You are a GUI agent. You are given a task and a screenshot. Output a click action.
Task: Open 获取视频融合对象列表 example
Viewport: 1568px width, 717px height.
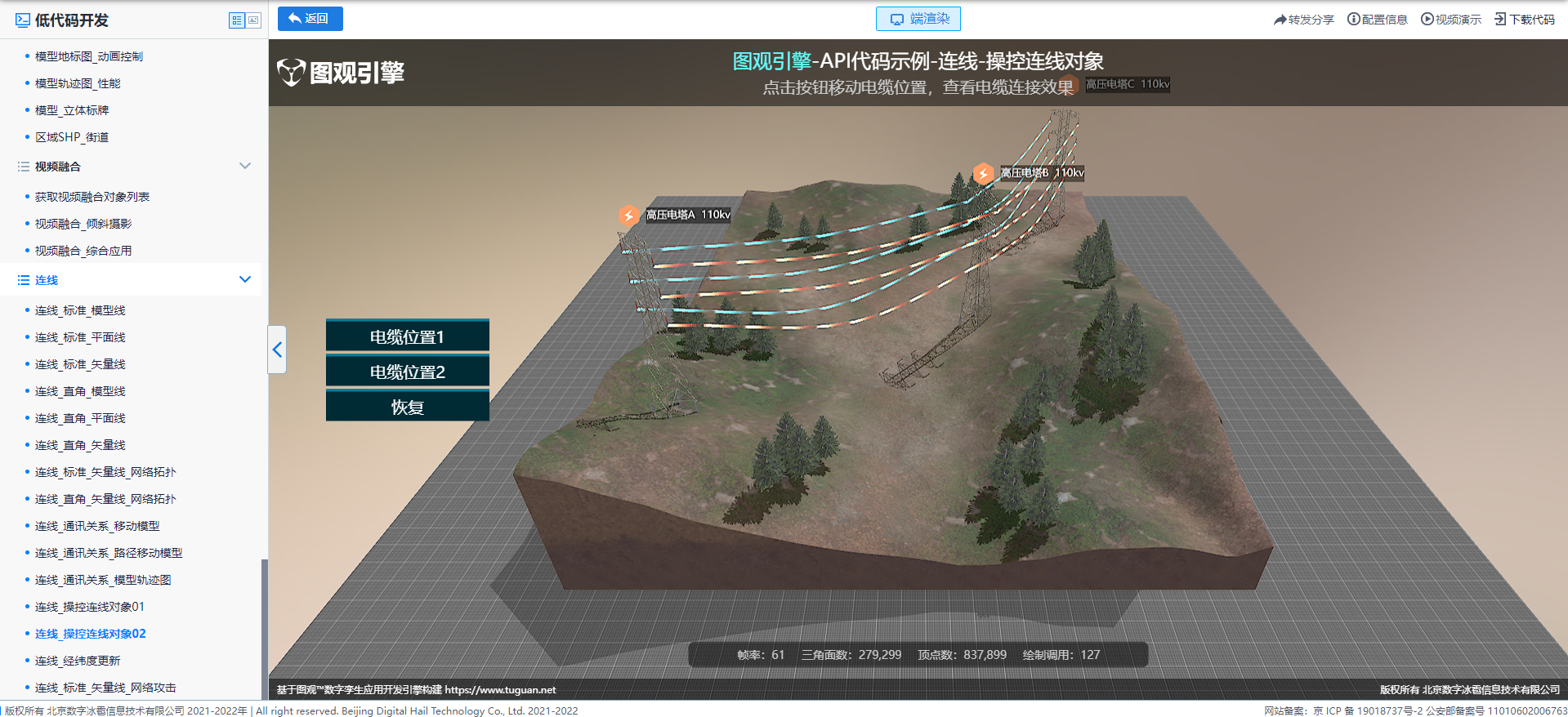tap(92, 197)
